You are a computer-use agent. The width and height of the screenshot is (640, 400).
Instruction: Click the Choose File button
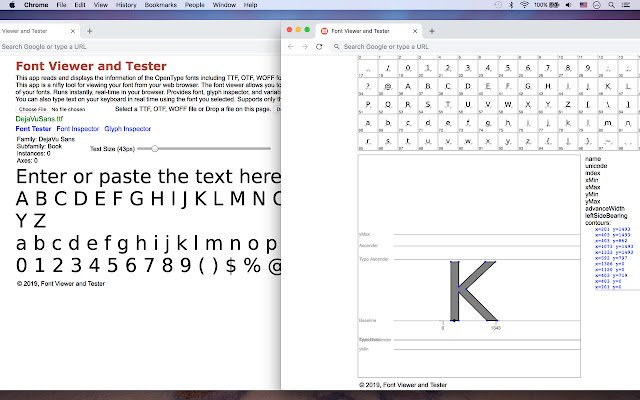(x=33, y=109)
